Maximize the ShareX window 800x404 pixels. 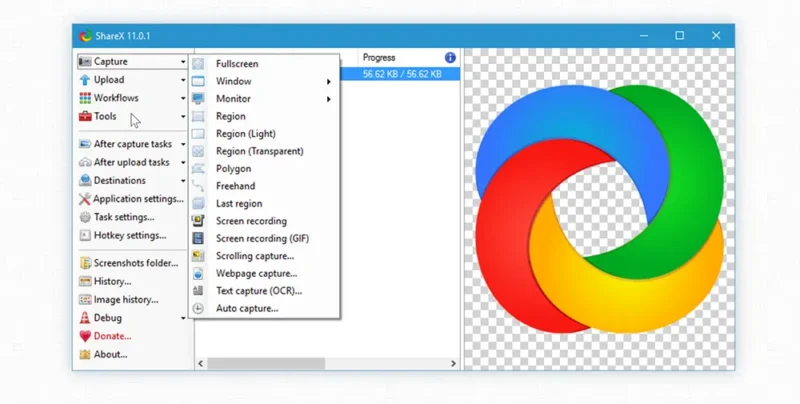coord(680,36)
